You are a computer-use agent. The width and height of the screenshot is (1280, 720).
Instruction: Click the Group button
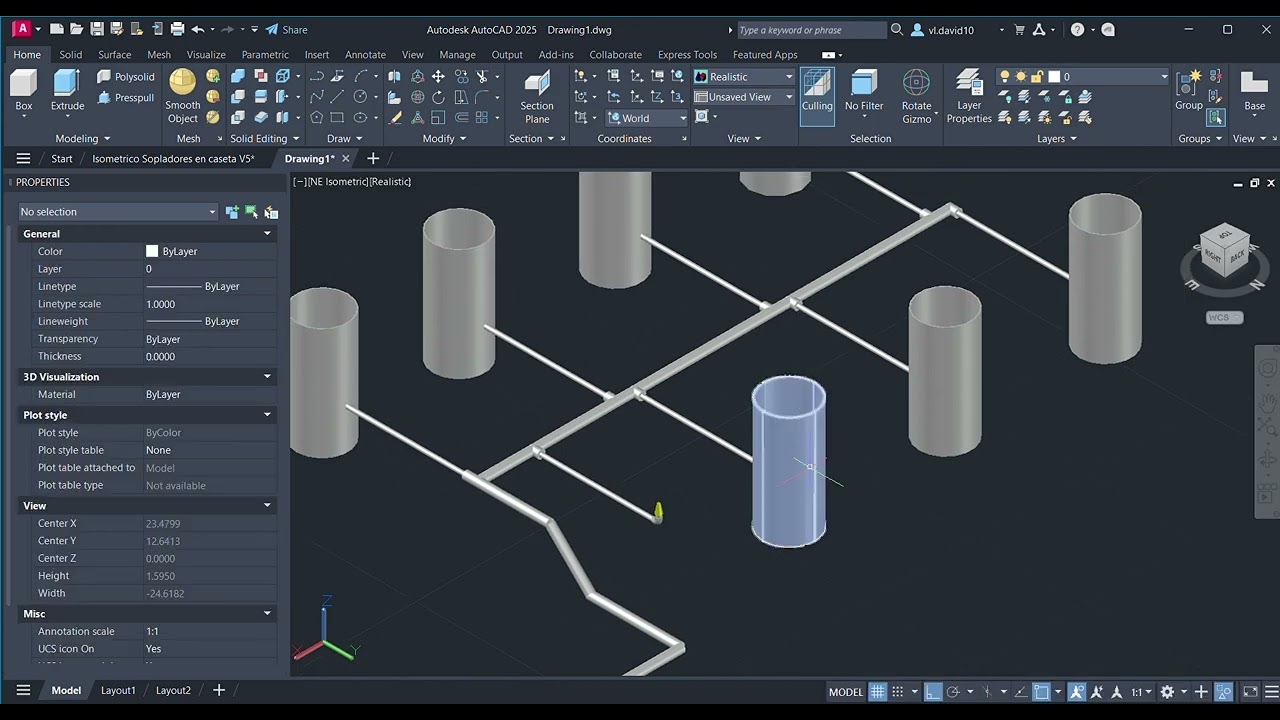[1189, 90]
